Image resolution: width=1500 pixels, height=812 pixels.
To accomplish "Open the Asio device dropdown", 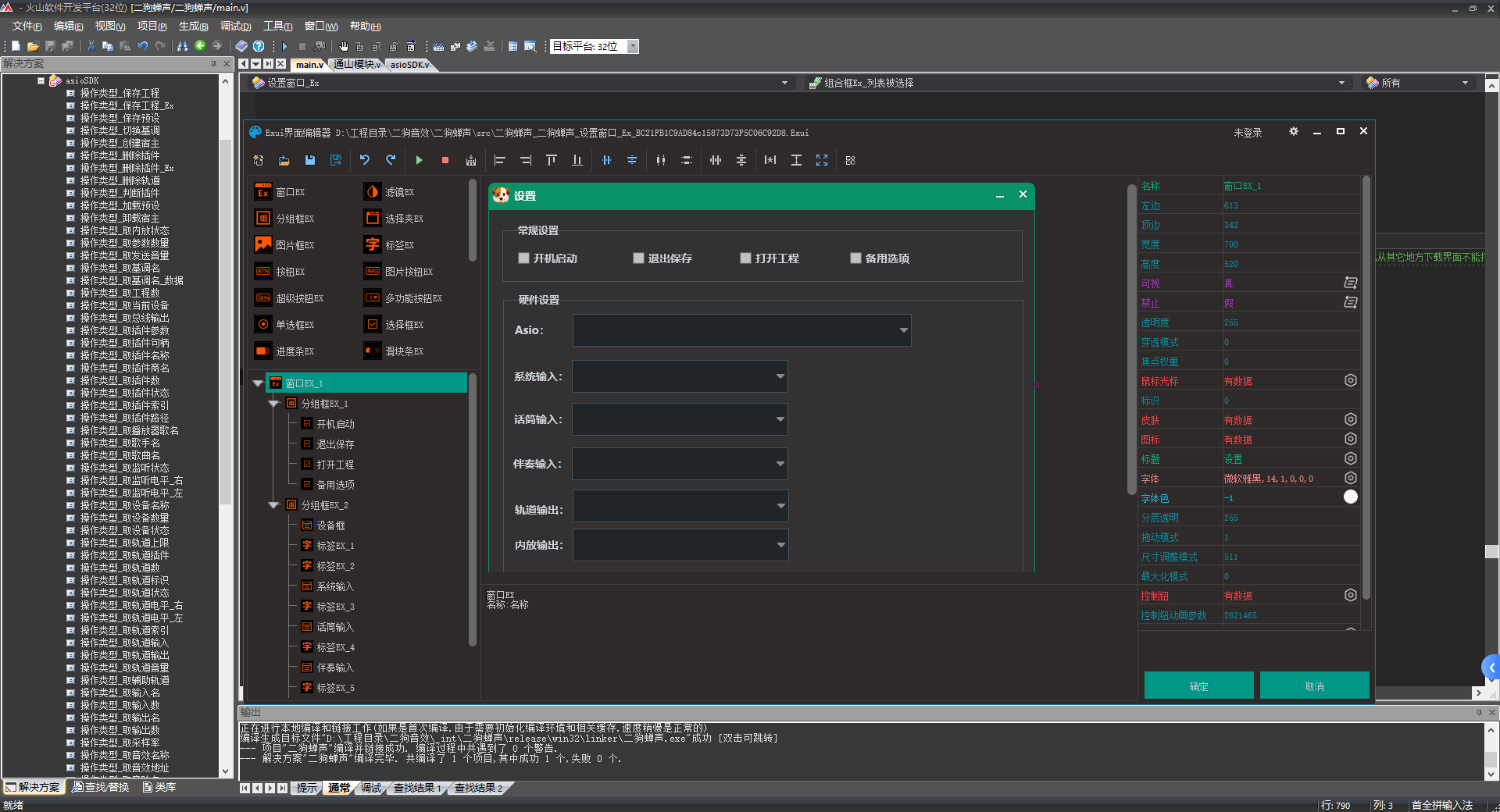I will point(742,330).
